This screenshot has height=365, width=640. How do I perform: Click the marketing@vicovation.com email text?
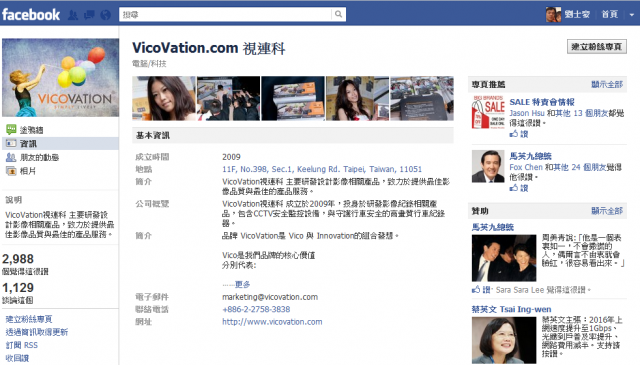(270, 297)
